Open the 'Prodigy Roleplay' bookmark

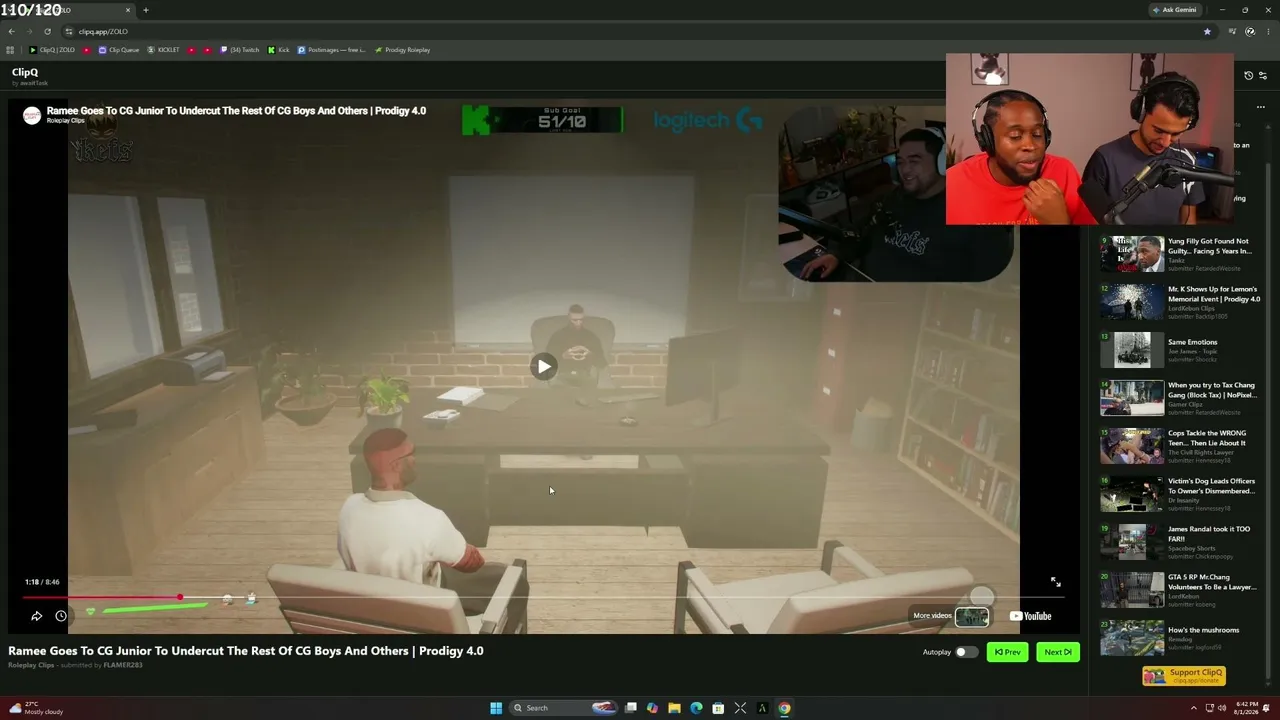(x=403, y=50)
